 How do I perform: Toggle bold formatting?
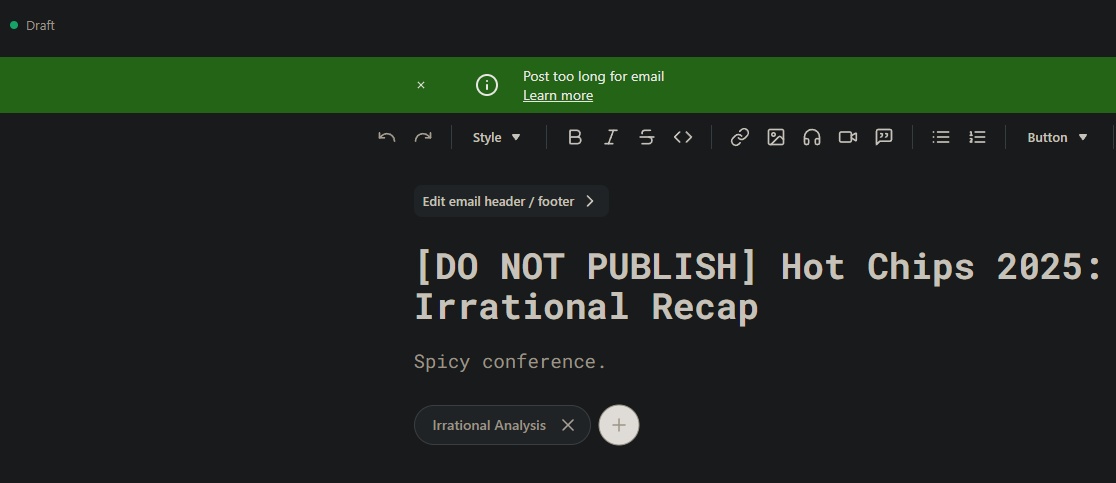pos(575,137)
